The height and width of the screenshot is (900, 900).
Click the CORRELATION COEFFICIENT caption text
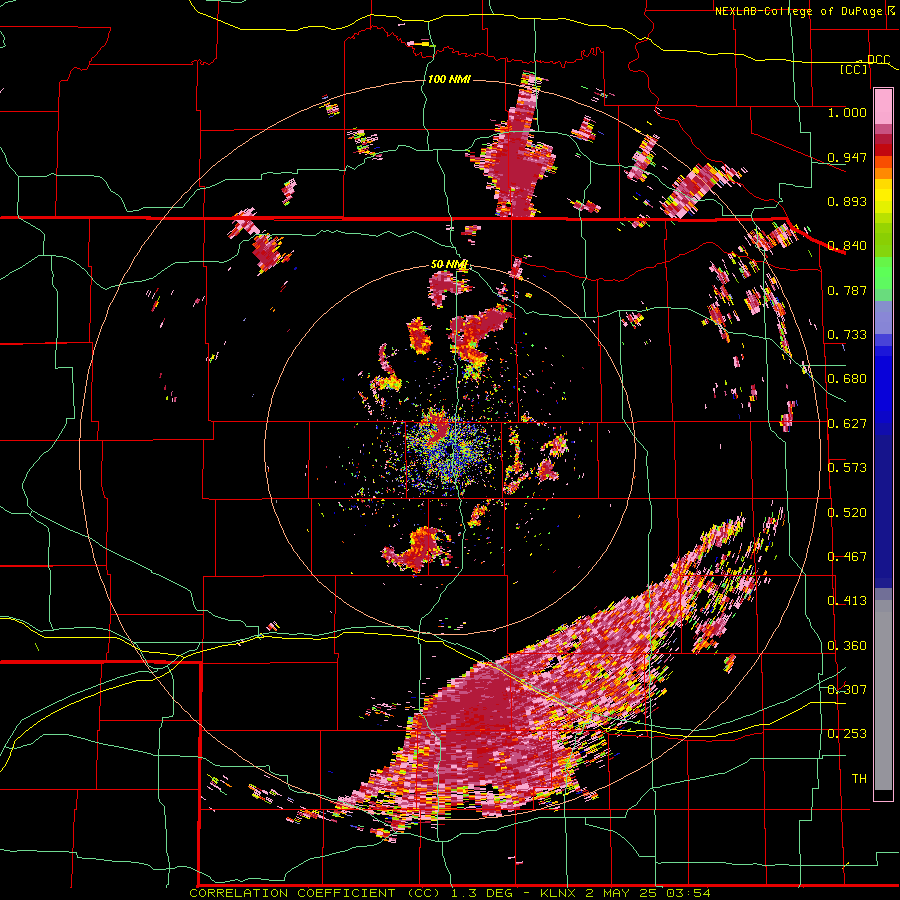(x=293, y=893)
